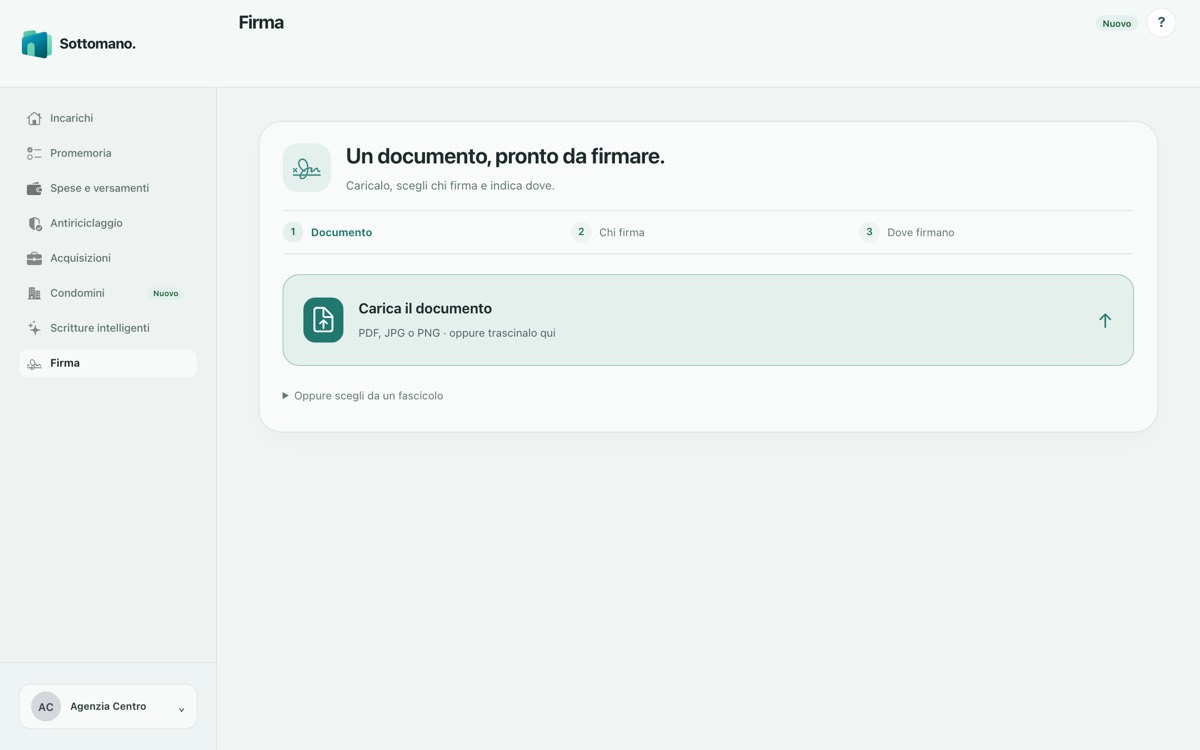Click the step number 3 circle
Screen dimensions: 1200x750
(x=869, y=232)
